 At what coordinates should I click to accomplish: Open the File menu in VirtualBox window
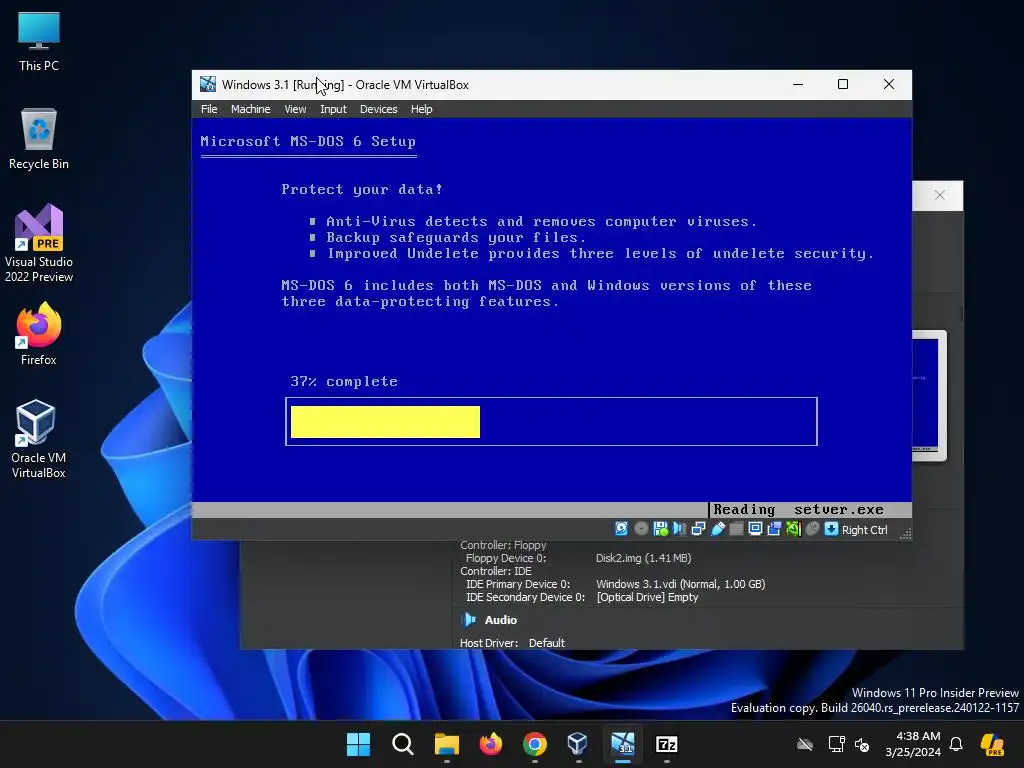pyautogui.click(x=209, y=109)
